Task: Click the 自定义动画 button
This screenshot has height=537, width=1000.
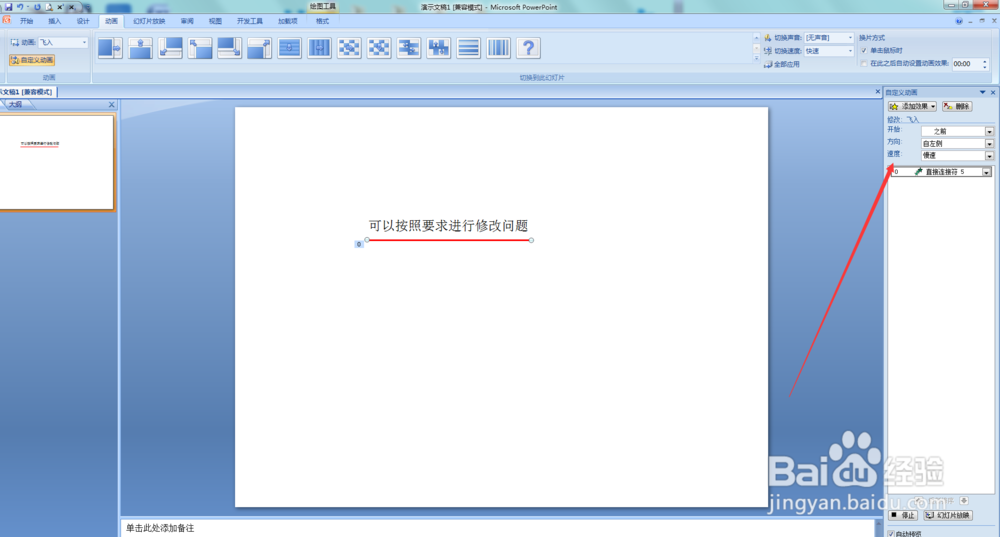Action: coord(32,60)
